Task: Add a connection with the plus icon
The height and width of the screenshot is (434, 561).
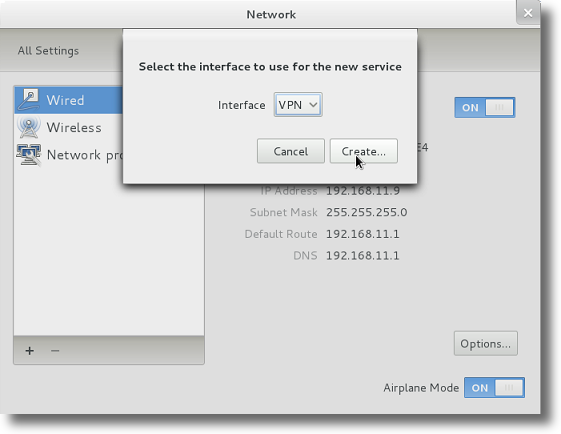Action: click(x=30, y=351)
